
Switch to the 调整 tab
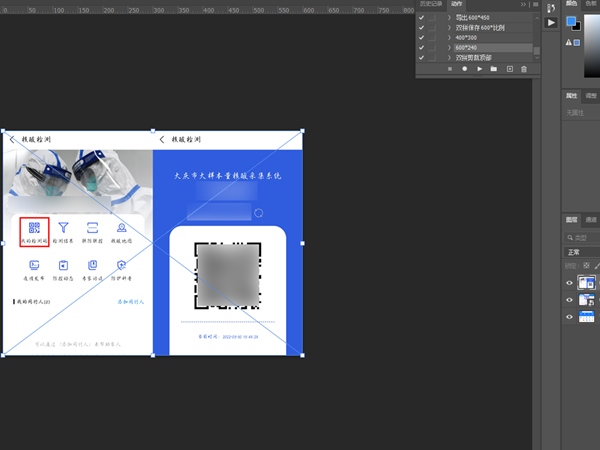pos(591,96)
